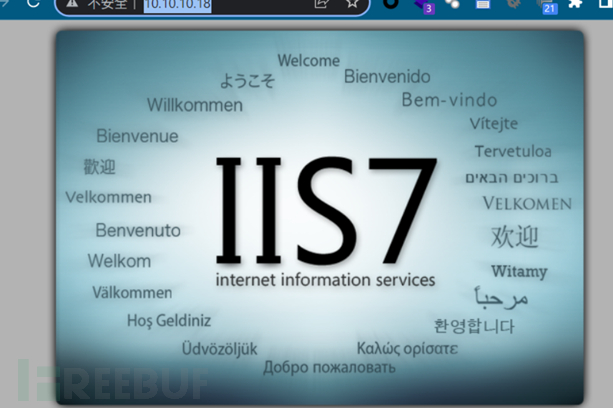The width and height of the screenshot is (613, 408).
Task: Click the grey gear extension icon
Action: pos(514,4)
